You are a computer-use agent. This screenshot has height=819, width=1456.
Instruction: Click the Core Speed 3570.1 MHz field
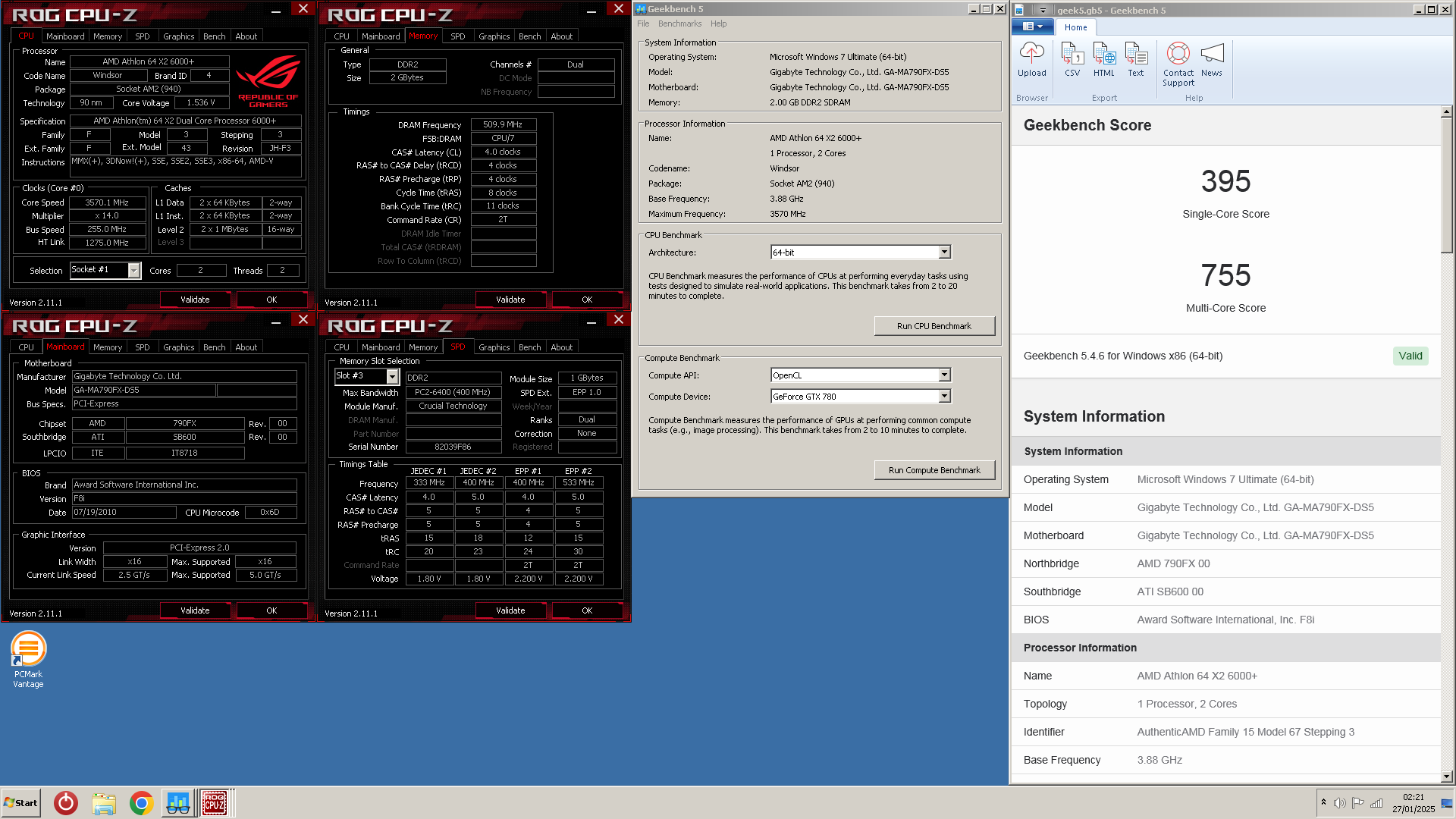pos(107,202)
